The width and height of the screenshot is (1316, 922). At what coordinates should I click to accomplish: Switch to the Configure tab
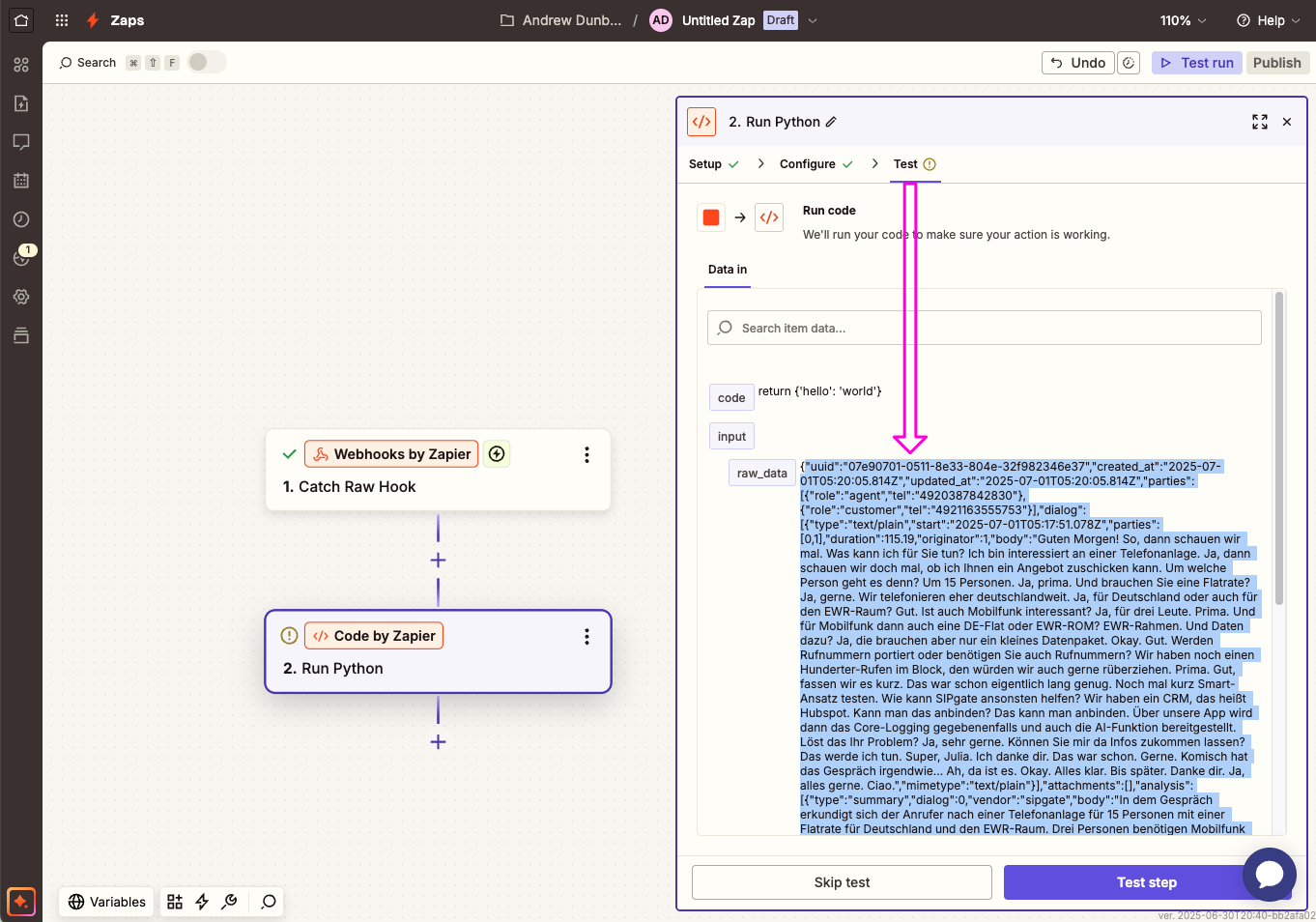(816, 164)
